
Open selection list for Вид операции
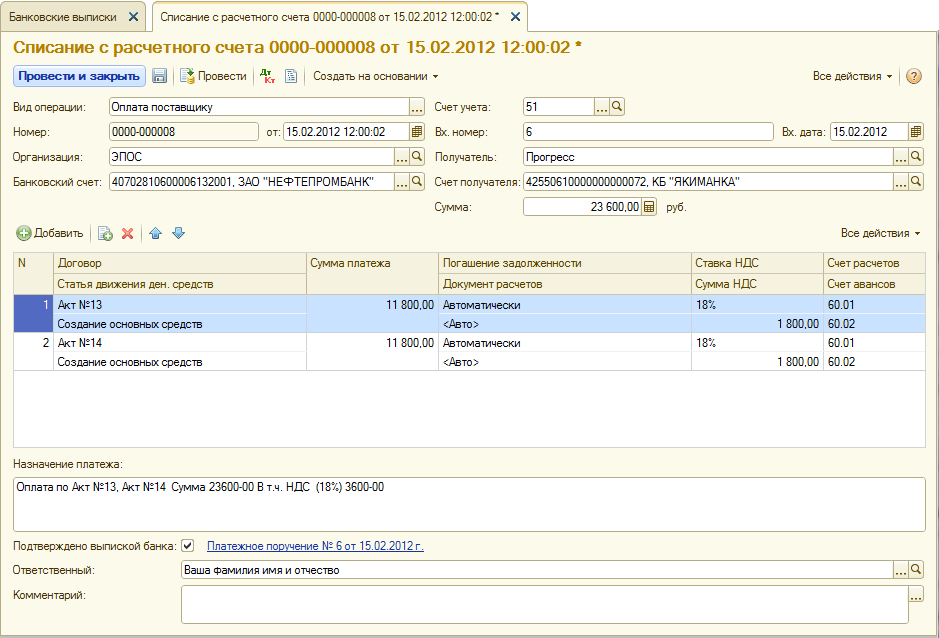(417, 107)
